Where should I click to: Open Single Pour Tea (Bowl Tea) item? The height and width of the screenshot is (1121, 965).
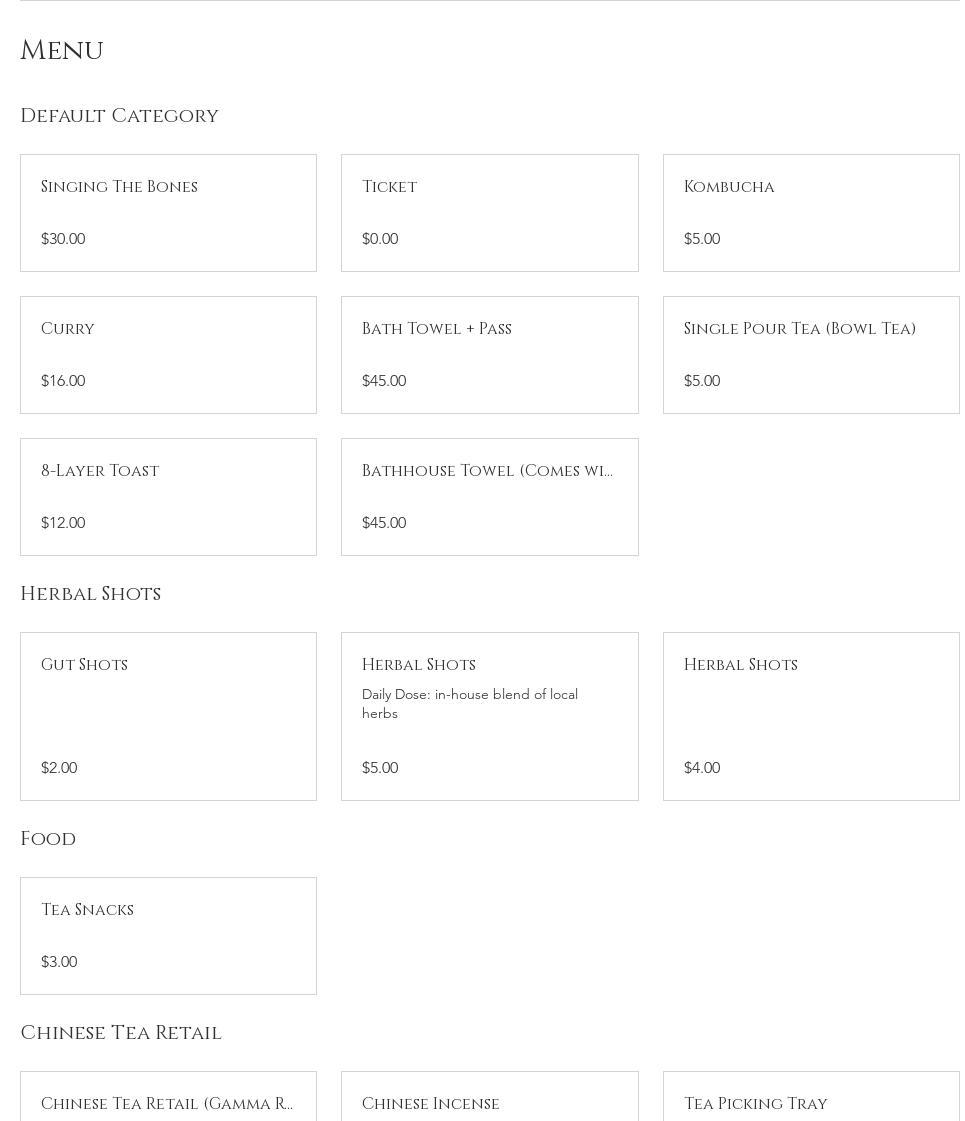click(x=810, y=354)
